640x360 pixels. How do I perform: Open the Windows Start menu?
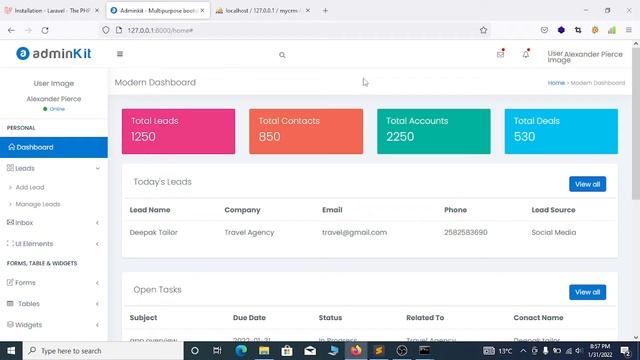[11, 351]
